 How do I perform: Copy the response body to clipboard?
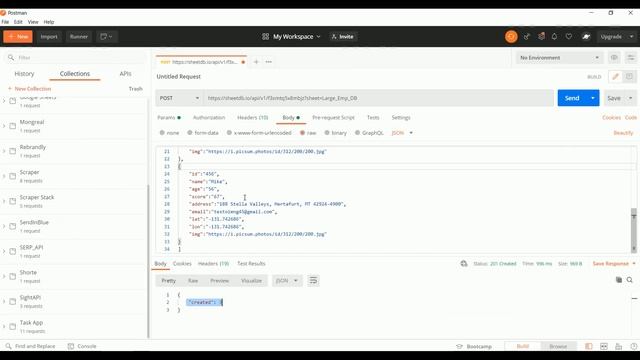pos(619,280)
